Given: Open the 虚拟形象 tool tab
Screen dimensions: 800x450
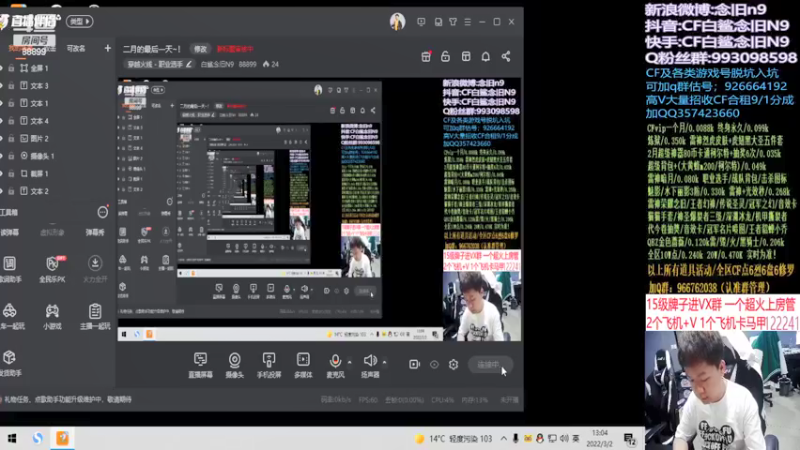Looking at the screenshot, I should coord(52,233).
